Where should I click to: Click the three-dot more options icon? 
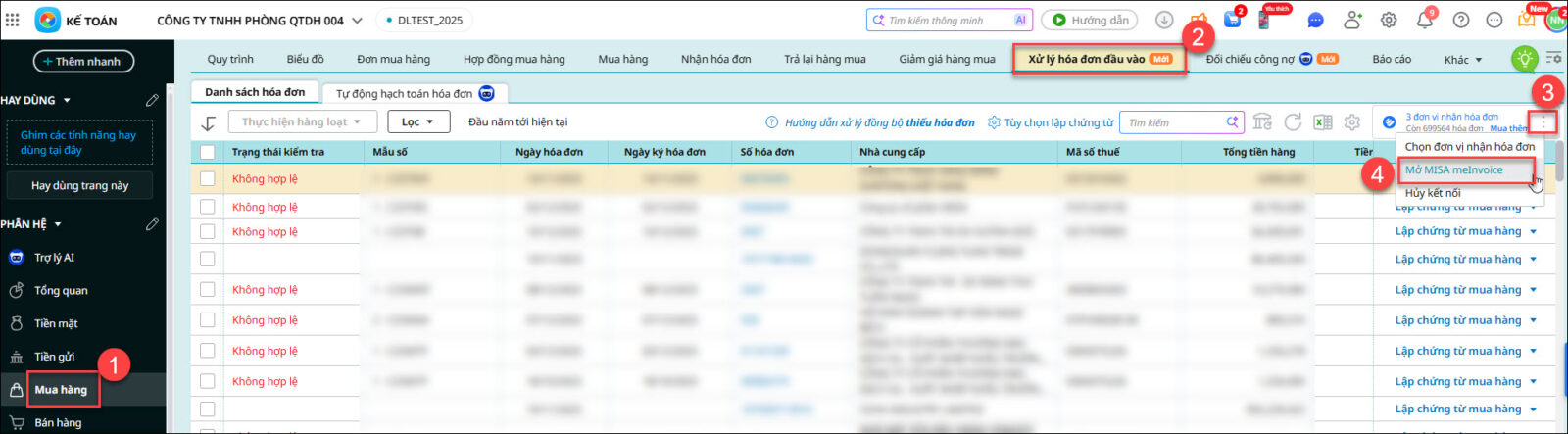[x=1543, y=122]
